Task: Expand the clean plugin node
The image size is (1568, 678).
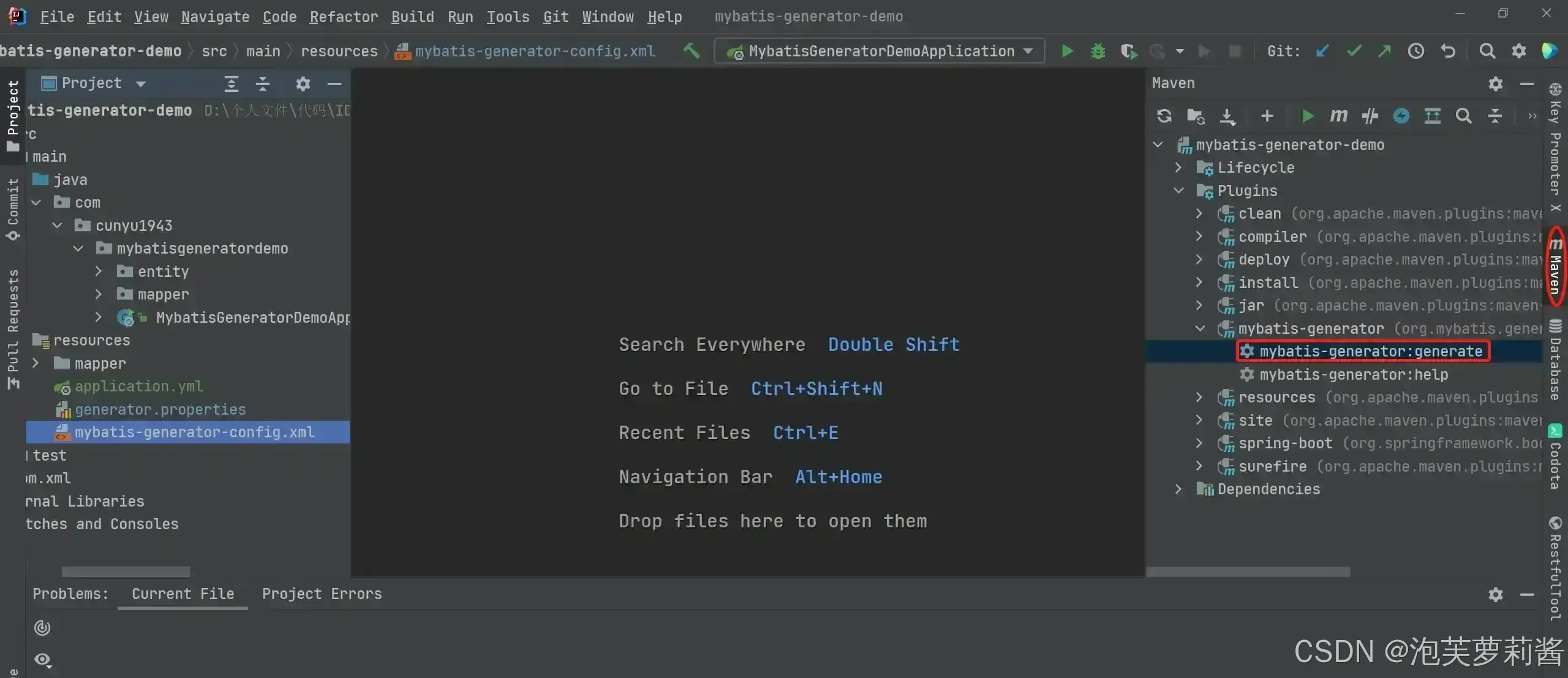Action: (x=1199, y=213)
